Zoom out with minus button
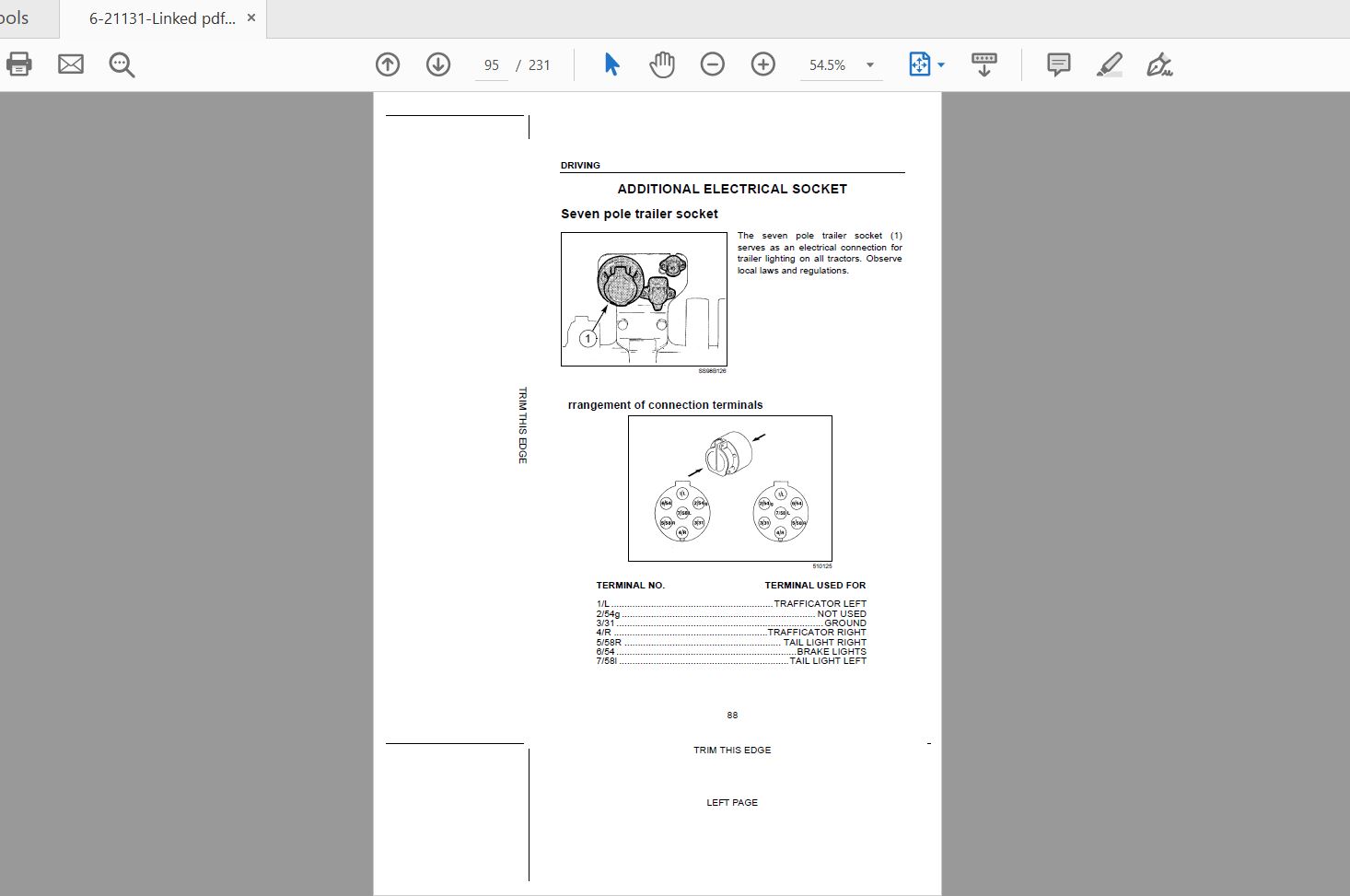 [713, 64]
